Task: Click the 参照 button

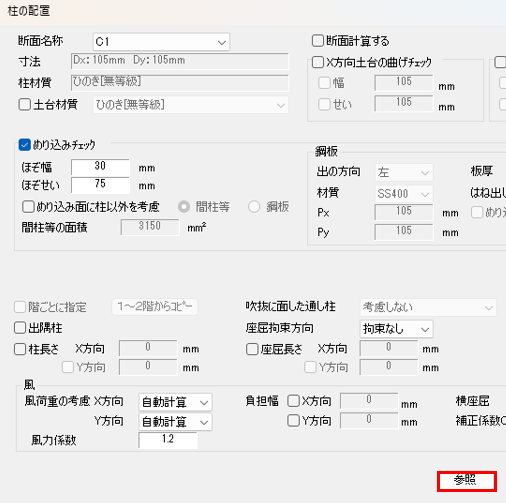Action: pyautogui.click(x=467, y=481)
